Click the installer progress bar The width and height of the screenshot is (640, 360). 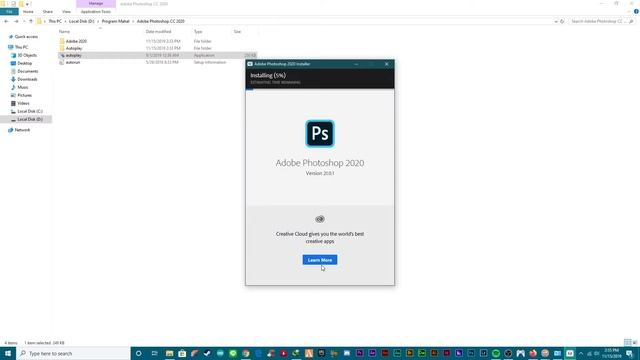pos(320,89)
